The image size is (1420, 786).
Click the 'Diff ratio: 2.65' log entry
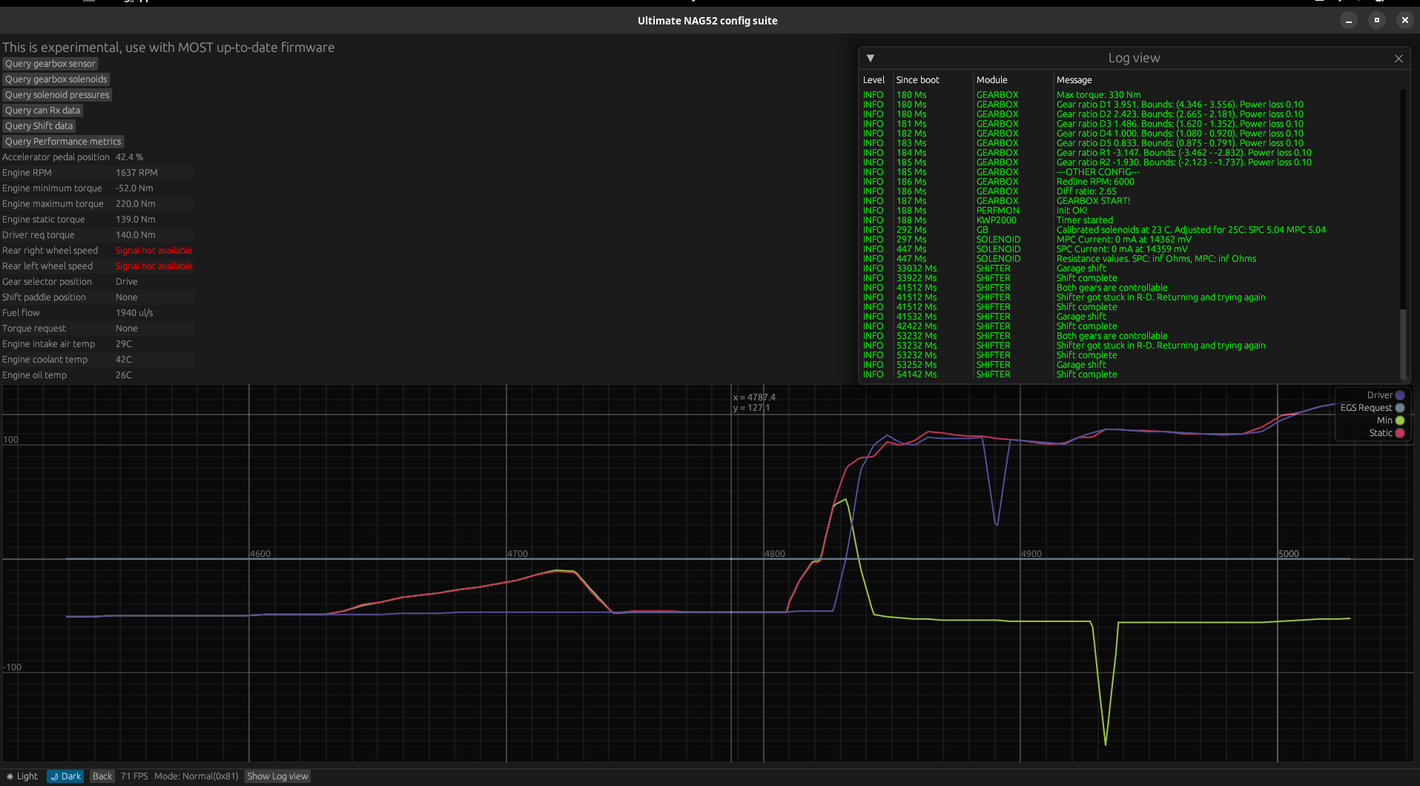pyautogui.click(x=1087, y=191)
